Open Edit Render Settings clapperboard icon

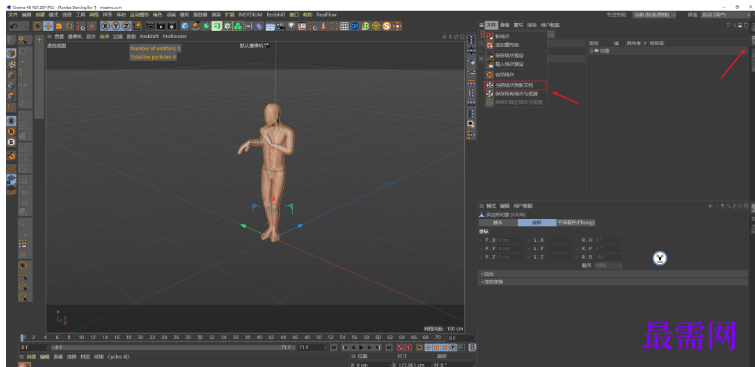click(171, 26)
